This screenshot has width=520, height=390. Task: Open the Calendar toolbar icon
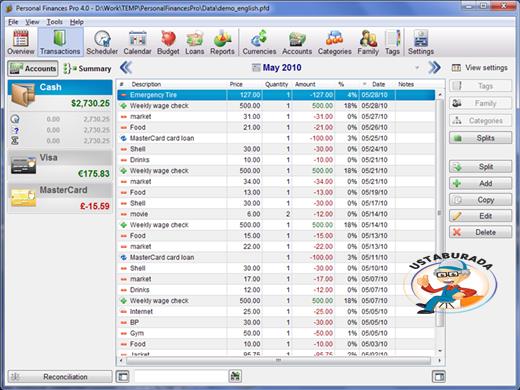[x=137, y=42]
